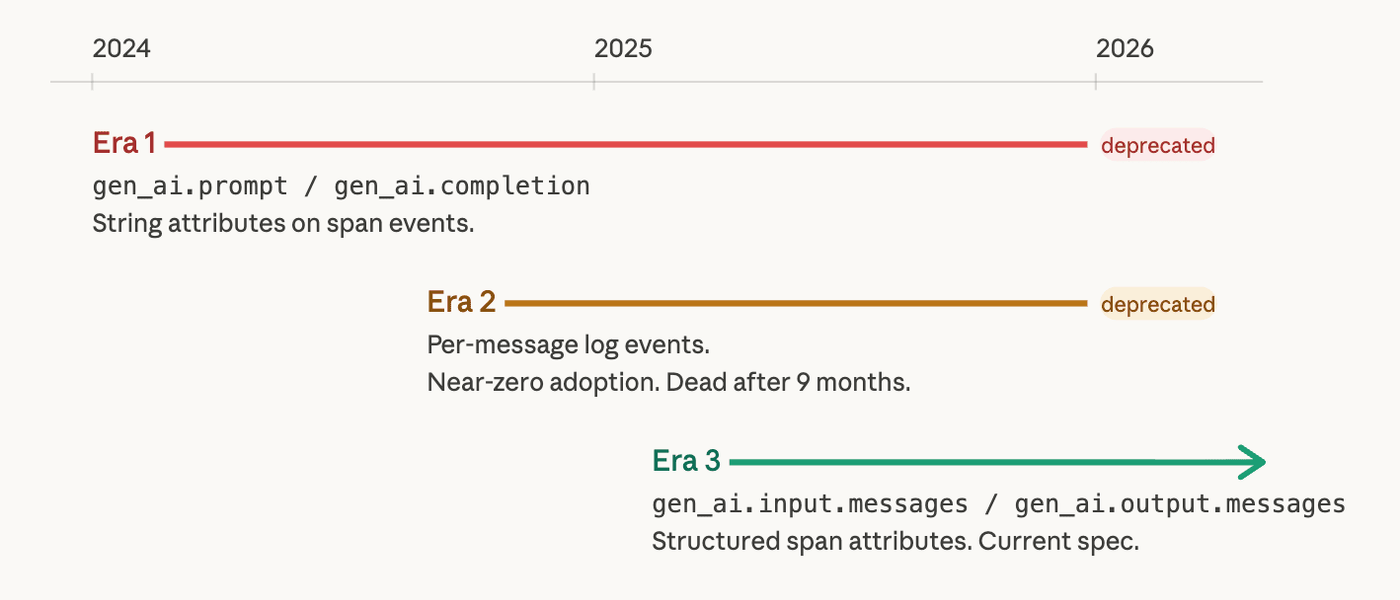The width and height of the screenshot is (1400, 600).
Task: Click gen_ai.prompt / gen_ai.completion code text
Action: [341, 186]
